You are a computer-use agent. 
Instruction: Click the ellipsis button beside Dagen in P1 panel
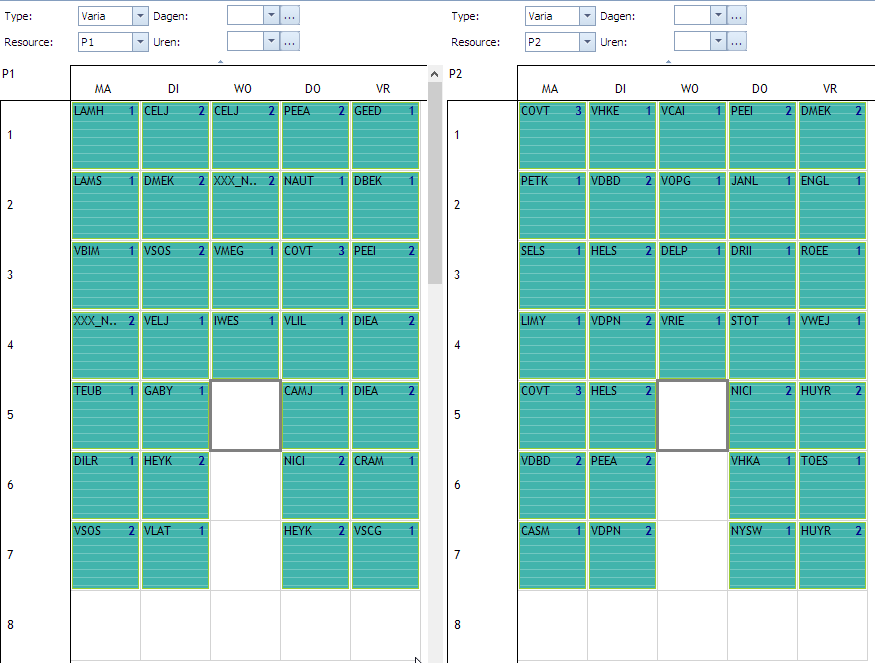pos(290,16)
